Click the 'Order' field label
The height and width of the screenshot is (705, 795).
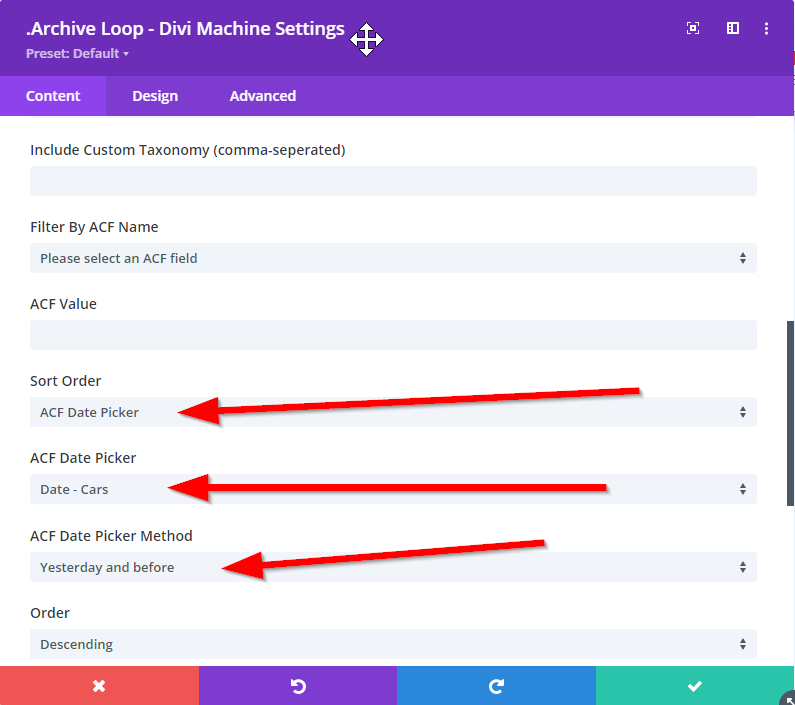coord(50,613)
